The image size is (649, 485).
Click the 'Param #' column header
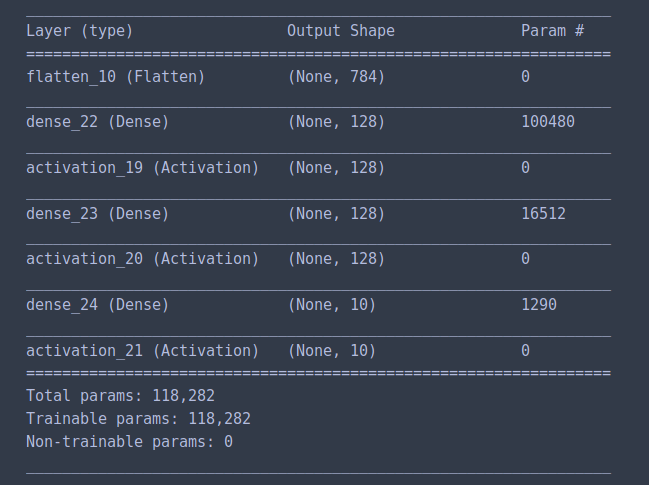point(553,31)
